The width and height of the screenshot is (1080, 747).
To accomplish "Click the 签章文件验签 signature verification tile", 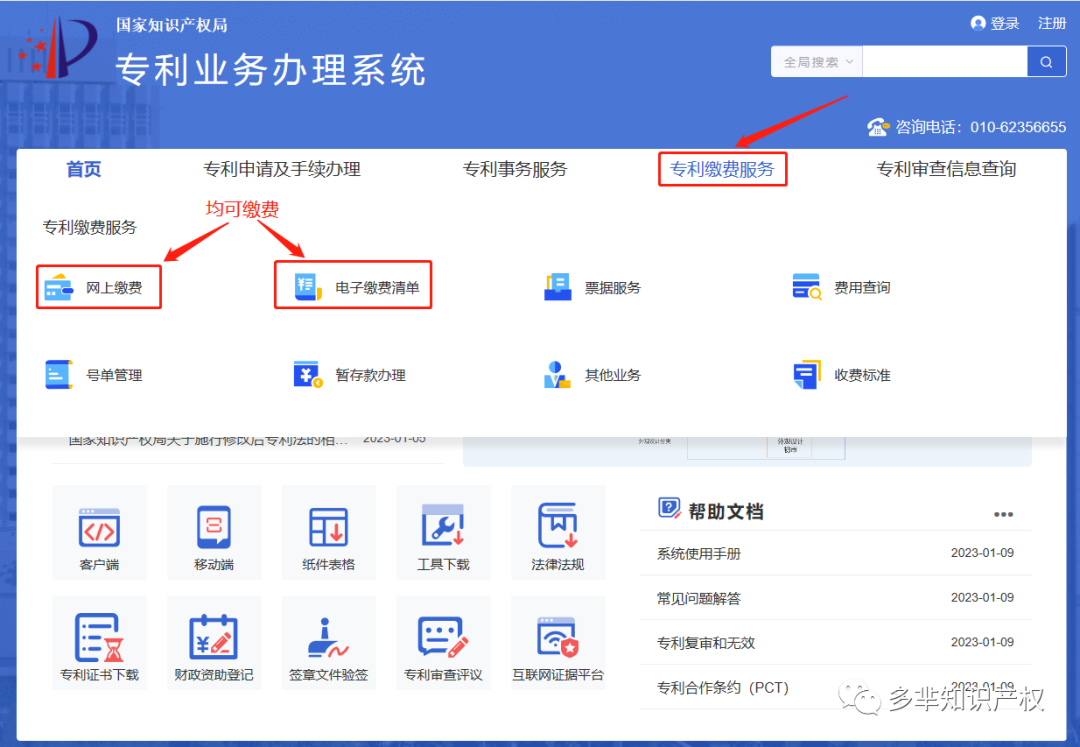I will click(x=329, y=643).
